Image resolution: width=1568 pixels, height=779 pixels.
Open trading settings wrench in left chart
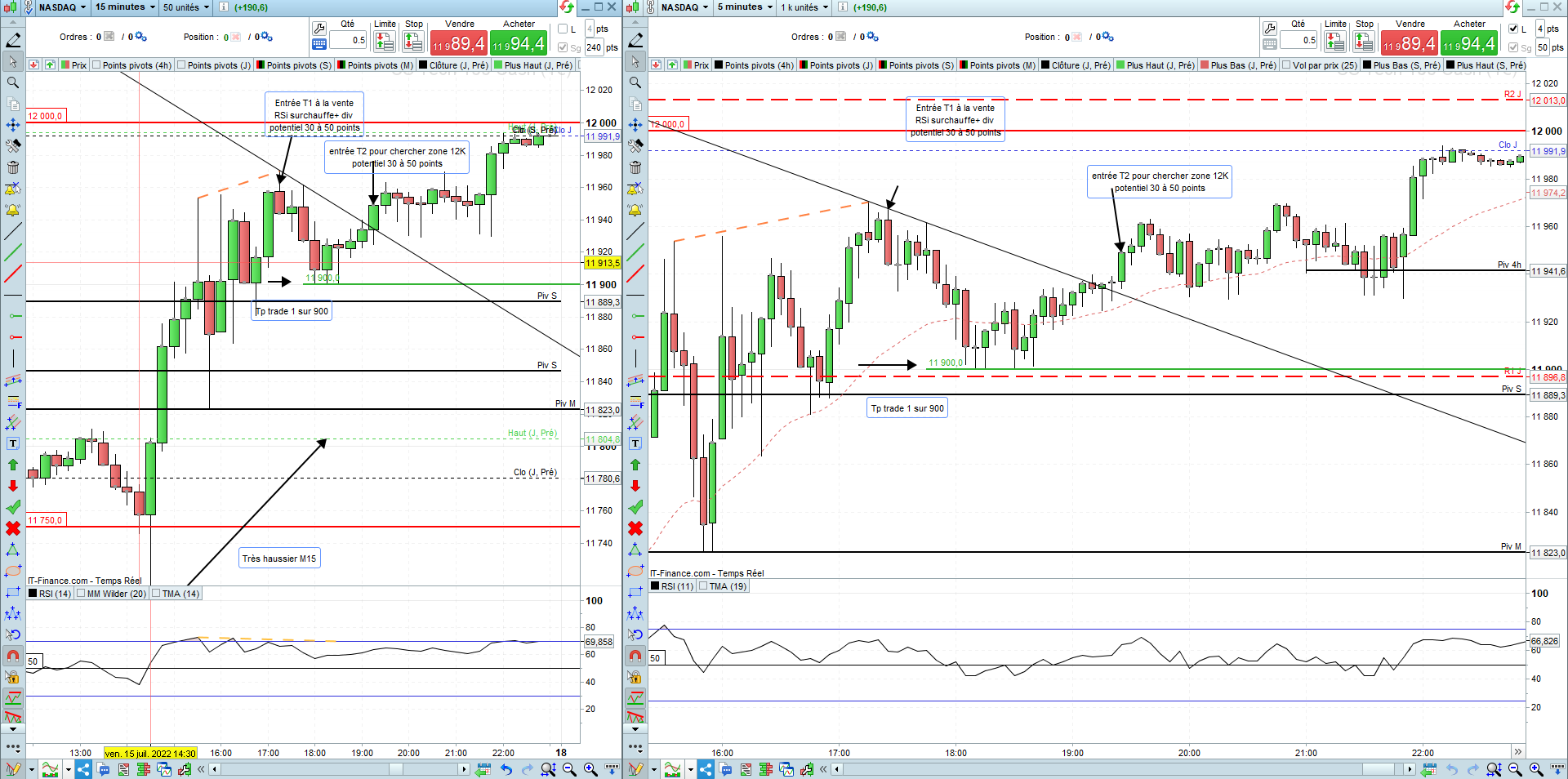tap(319, 29)
